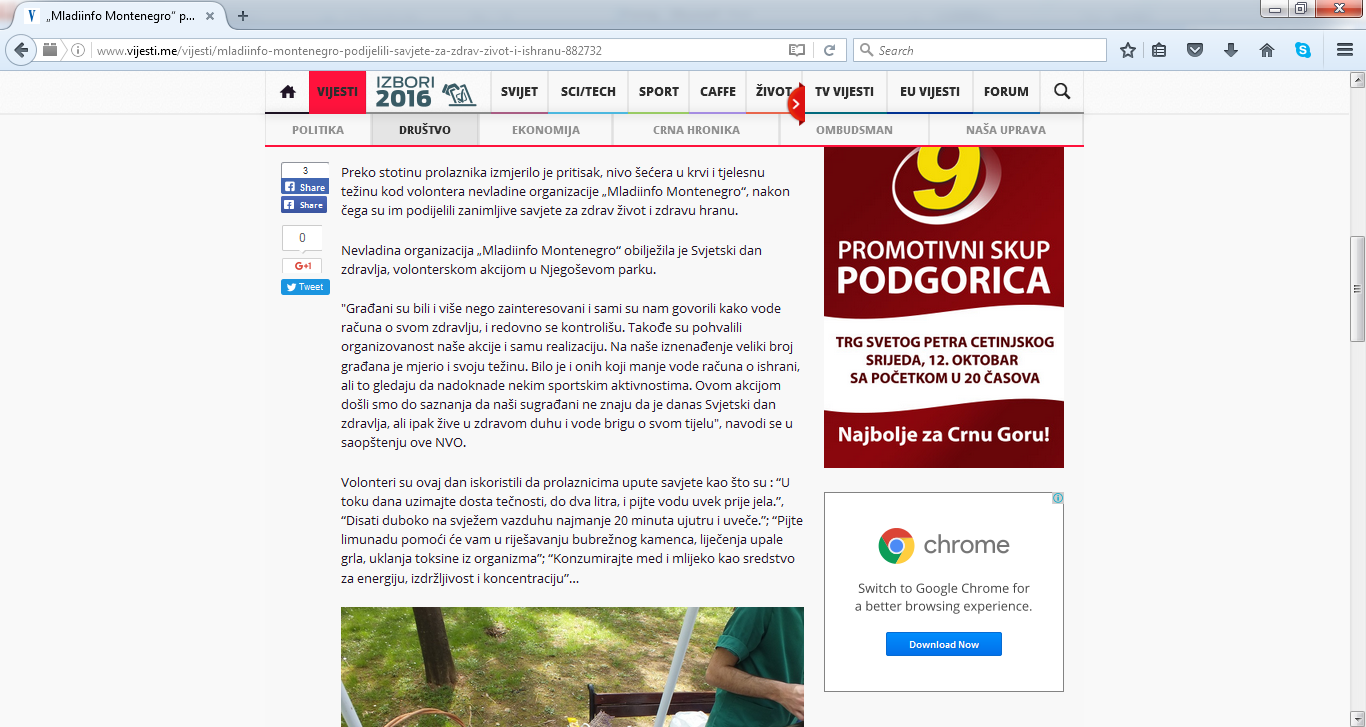Open the Downloads arrow icon
The image size is (1366, 727).
(x=1231, y=50)
